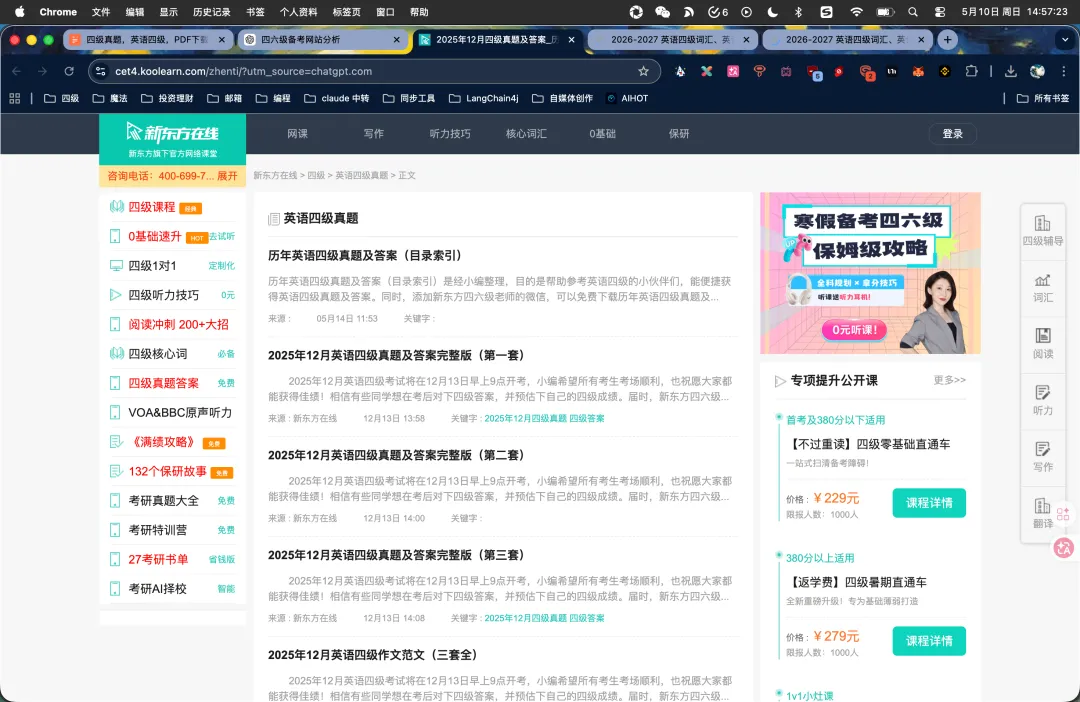Switch to 四级真题 PDF下载 tab

tap(146, 40)
